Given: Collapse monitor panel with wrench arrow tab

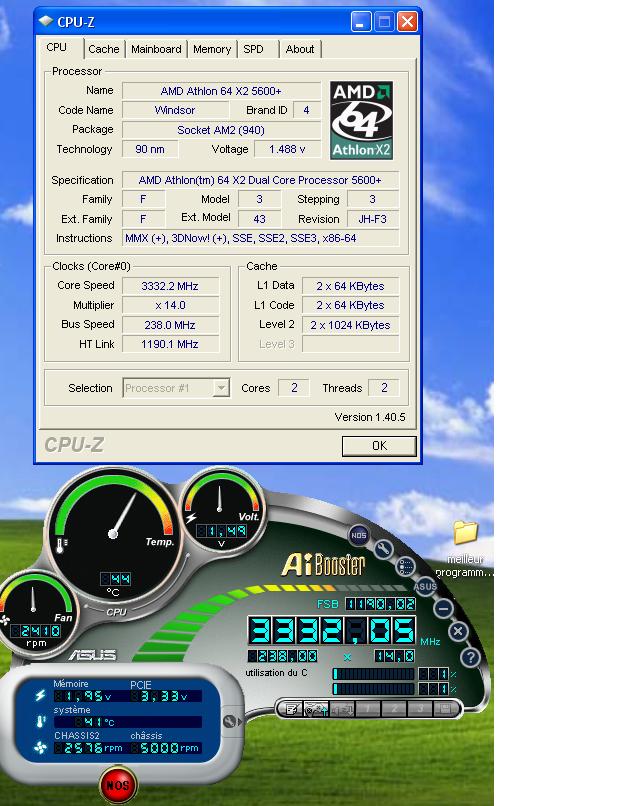Looking at the screenshot, I should coord(232,722).
